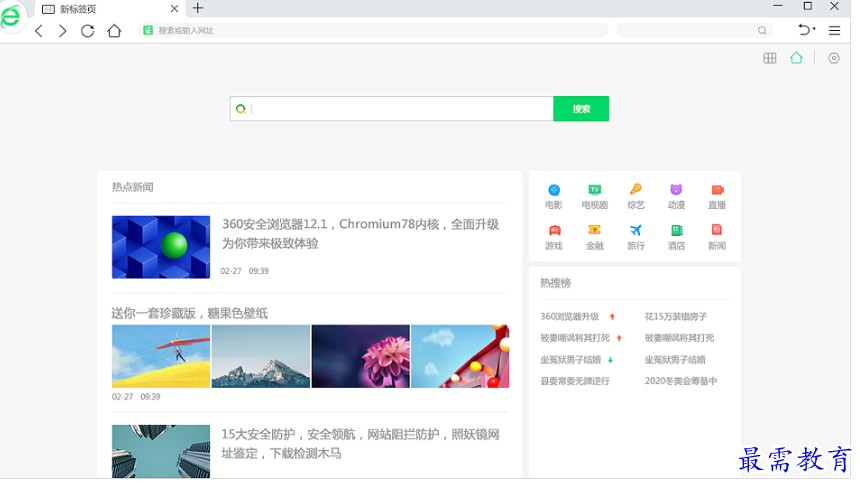This screenshot has height=491, width=860.
Task: Open the 动漫 shortcut
Action: click(676, 197)
